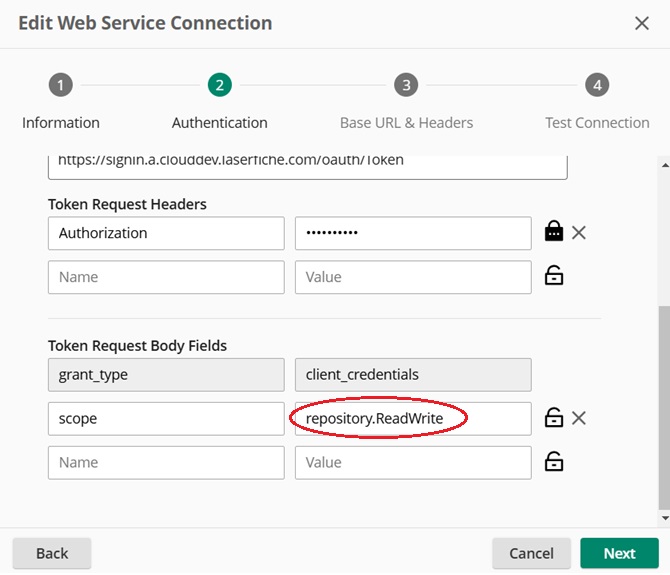Go to step 1 Information

(x=60, y=85)
